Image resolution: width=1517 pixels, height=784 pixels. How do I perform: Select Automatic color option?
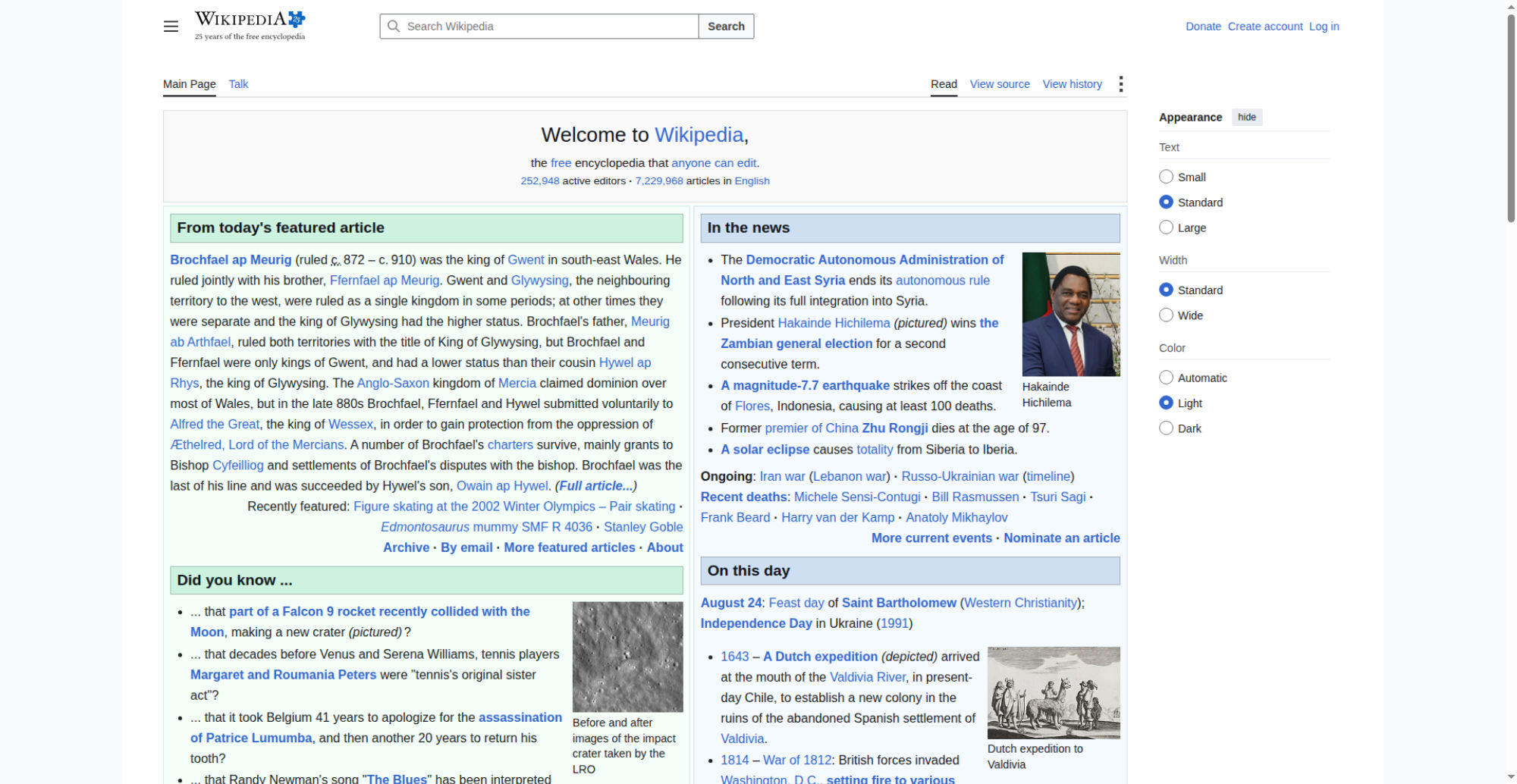coord(1166,378)
